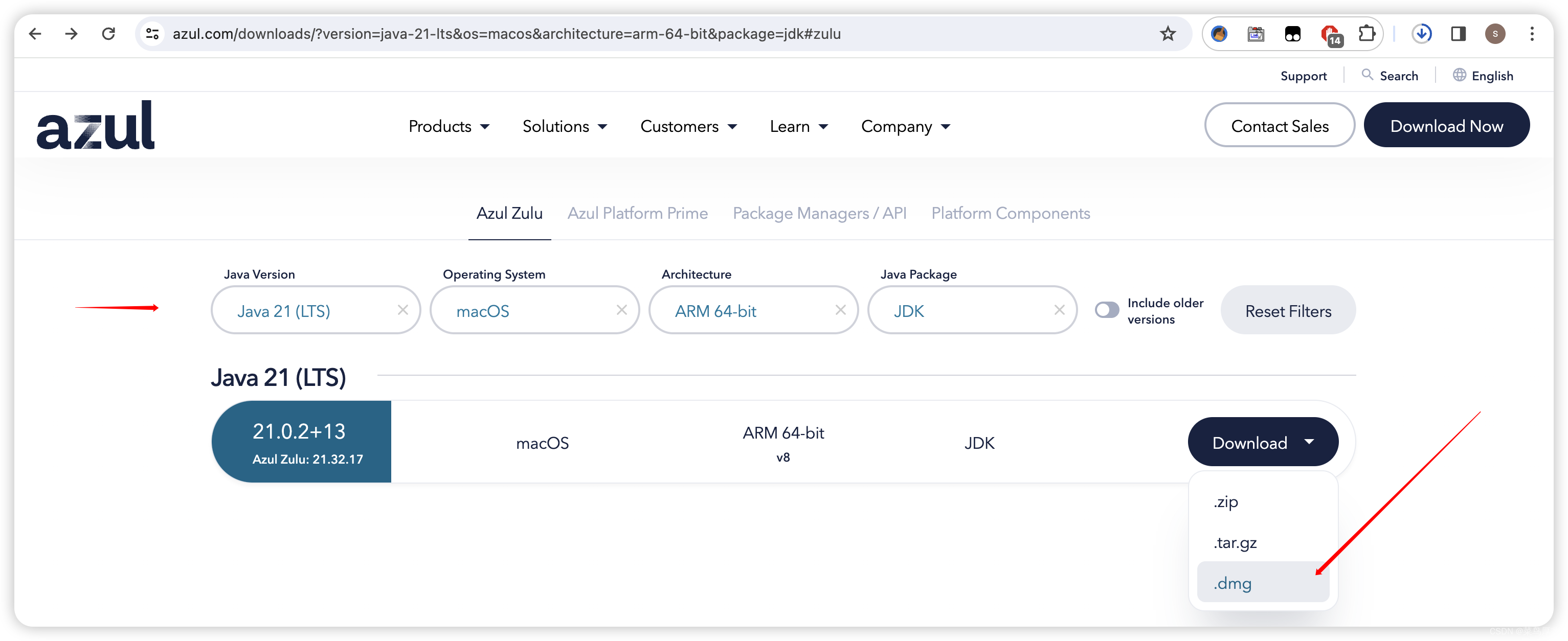Screen dimensions: 1568x641
Task: Clear the macOS operating system filter
Action: pyautogui.click(x=621, y=310)
